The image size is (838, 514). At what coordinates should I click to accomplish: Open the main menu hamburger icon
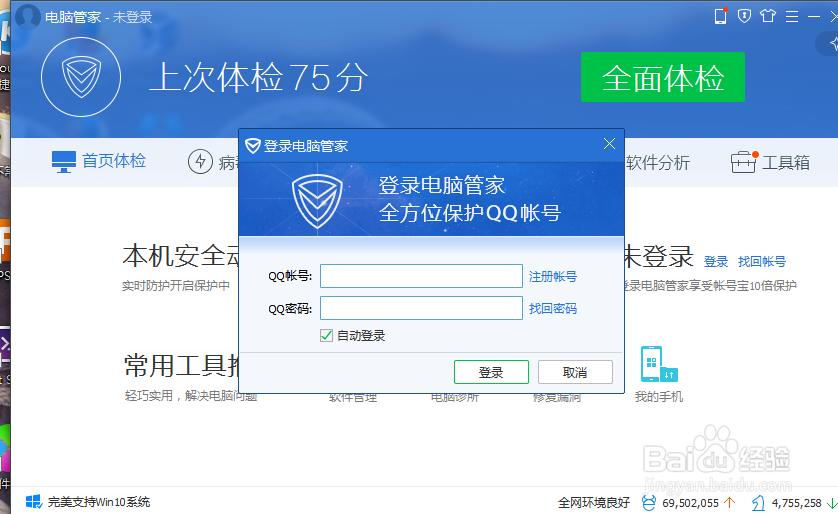[792, 17]
